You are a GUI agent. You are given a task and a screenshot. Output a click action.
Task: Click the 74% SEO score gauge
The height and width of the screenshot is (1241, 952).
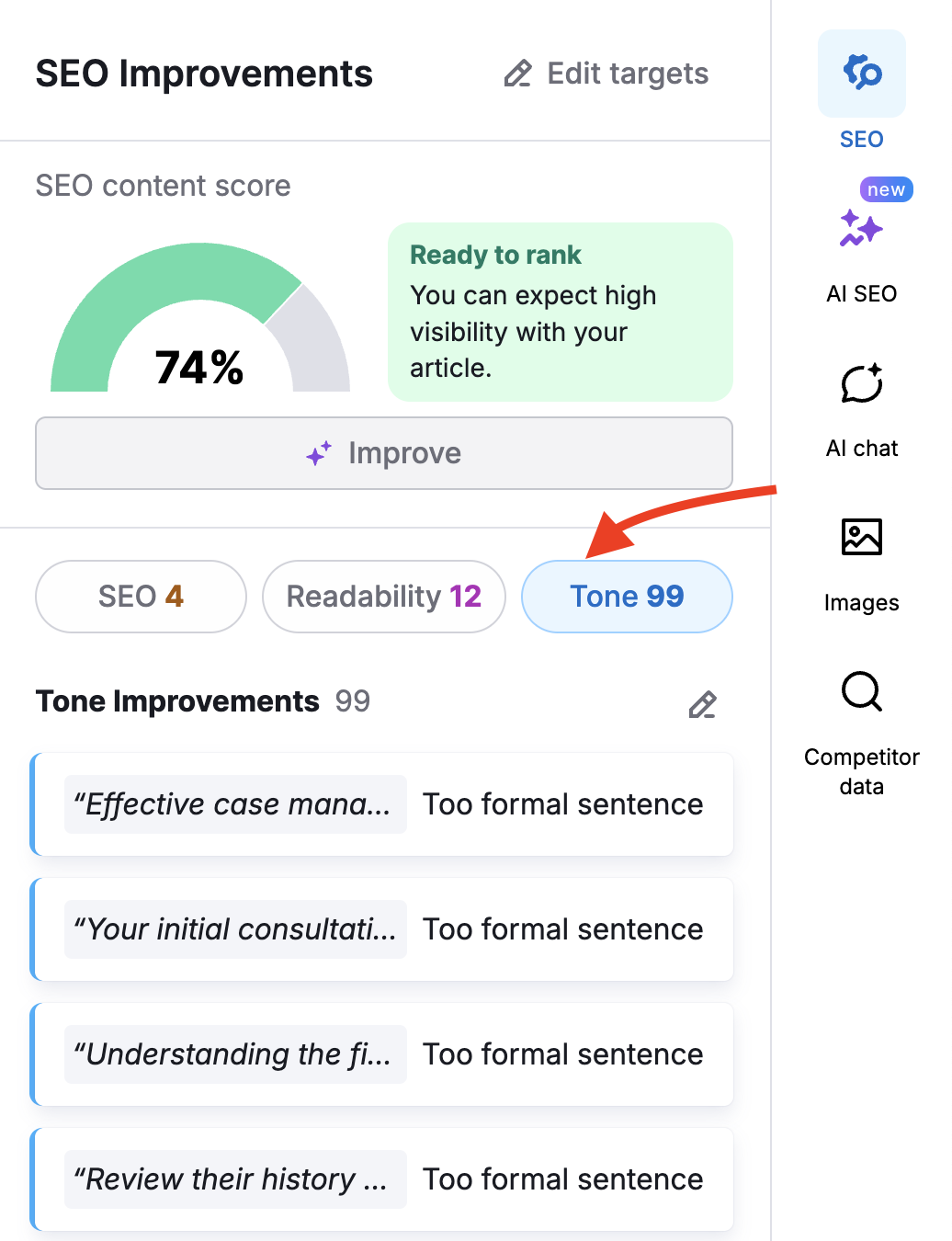(x=199, y=366)
